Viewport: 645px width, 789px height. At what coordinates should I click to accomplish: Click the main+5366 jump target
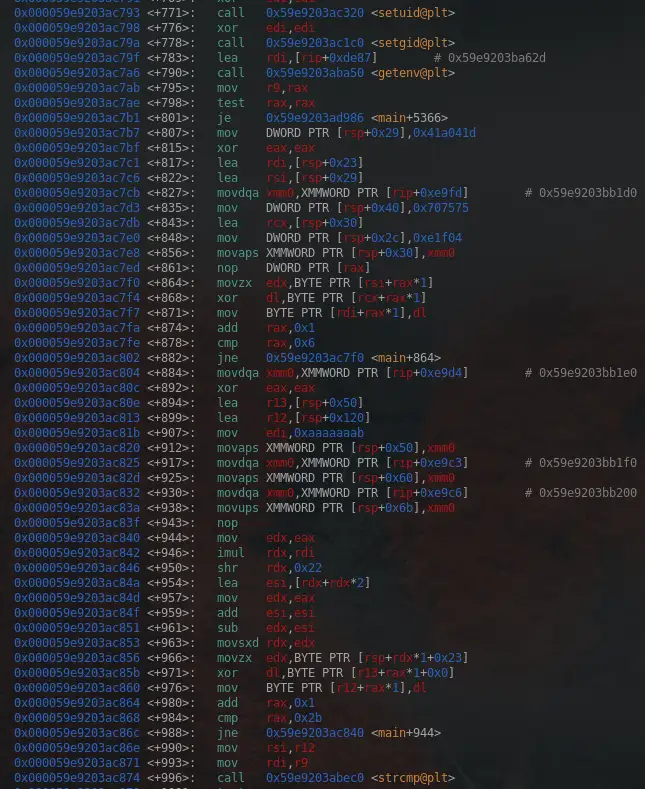(x=410, y=118)
